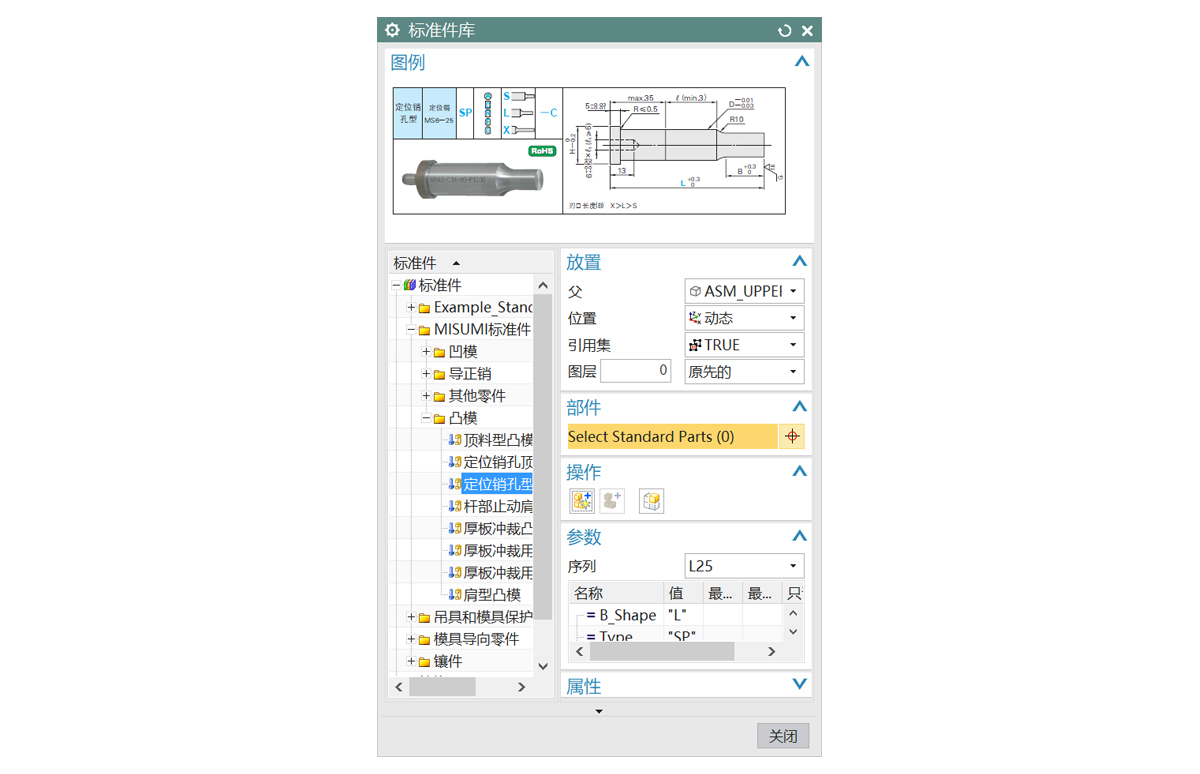
Task: Click the dialog bottom collapse arrow
Action: 599,711
